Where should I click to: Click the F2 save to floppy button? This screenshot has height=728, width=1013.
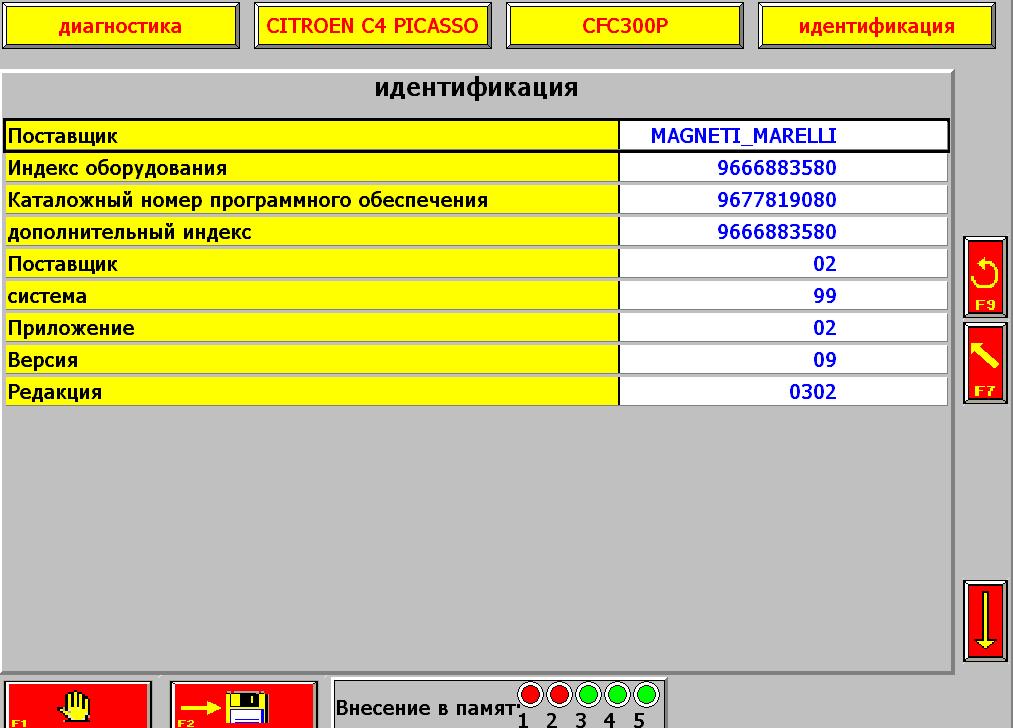244,705
